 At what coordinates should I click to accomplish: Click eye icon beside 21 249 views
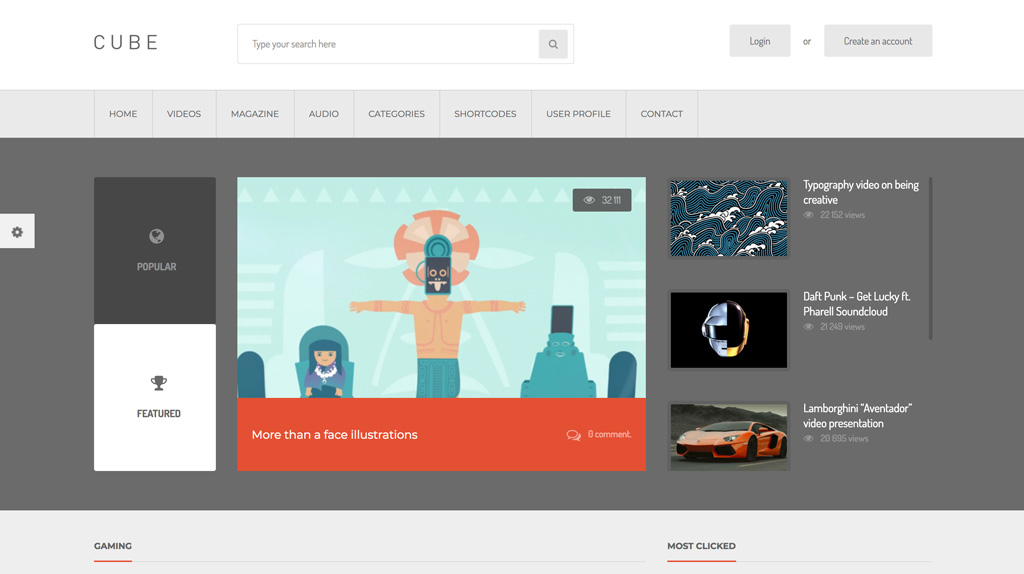tap(808, 327)
